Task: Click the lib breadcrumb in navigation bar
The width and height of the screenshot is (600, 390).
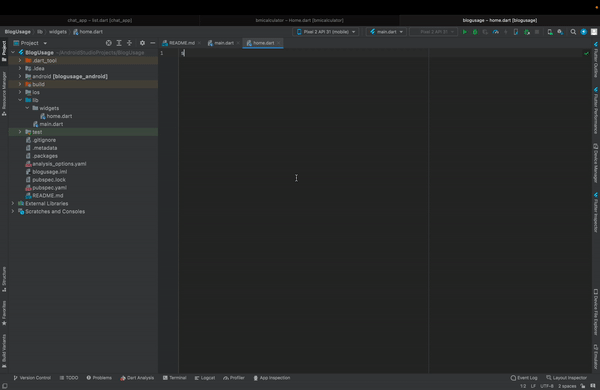Action: pyautogui.click(x=40, y=32)
